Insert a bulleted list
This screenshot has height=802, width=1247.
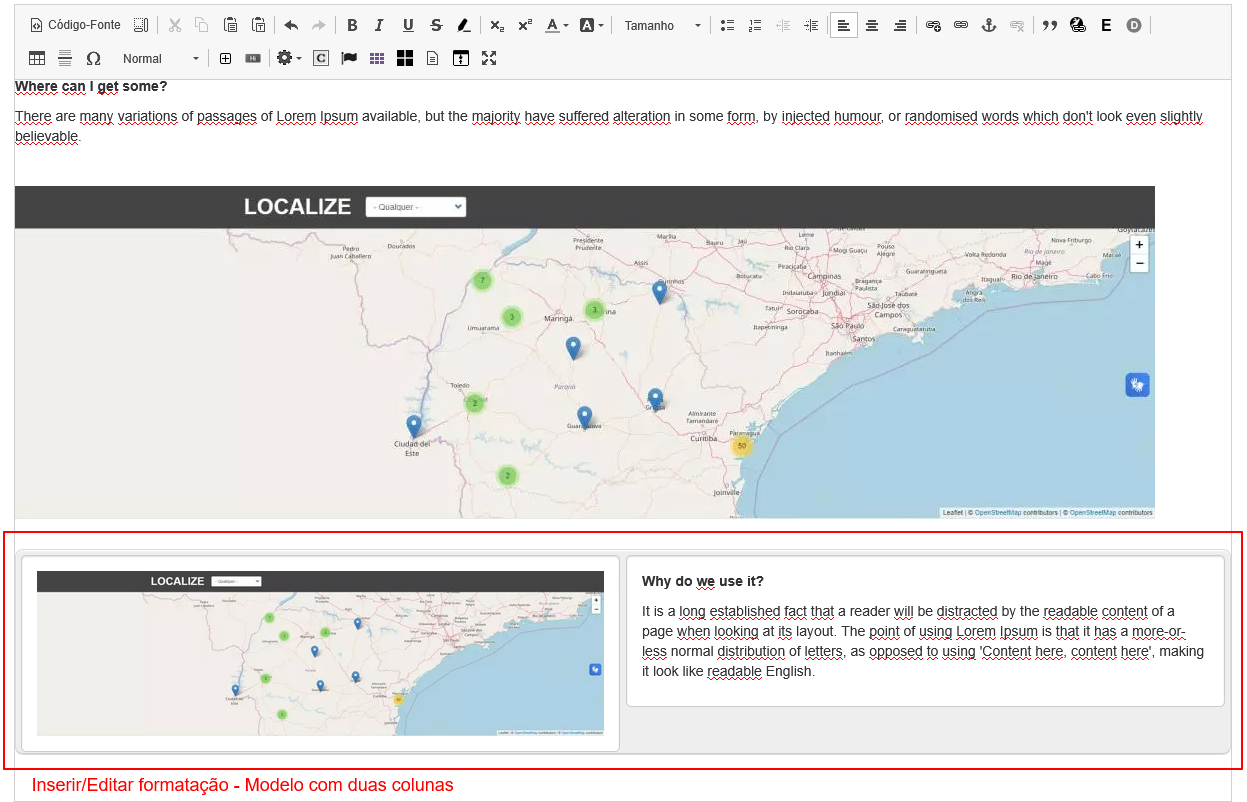click(728, 26)
